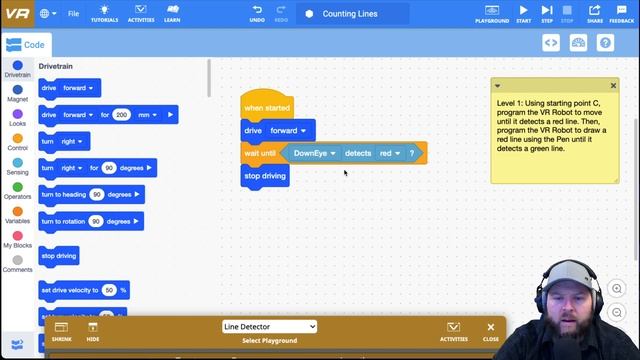640x360 pixels.
Task: Click the 90 value in turn for degrees block
Action: click(x=109, y=168)
